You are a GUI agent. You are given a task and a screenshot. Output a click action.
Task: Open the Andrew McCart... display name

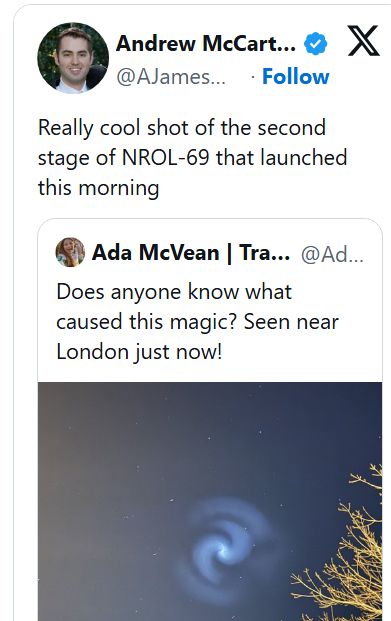click(x=206, y=44)
